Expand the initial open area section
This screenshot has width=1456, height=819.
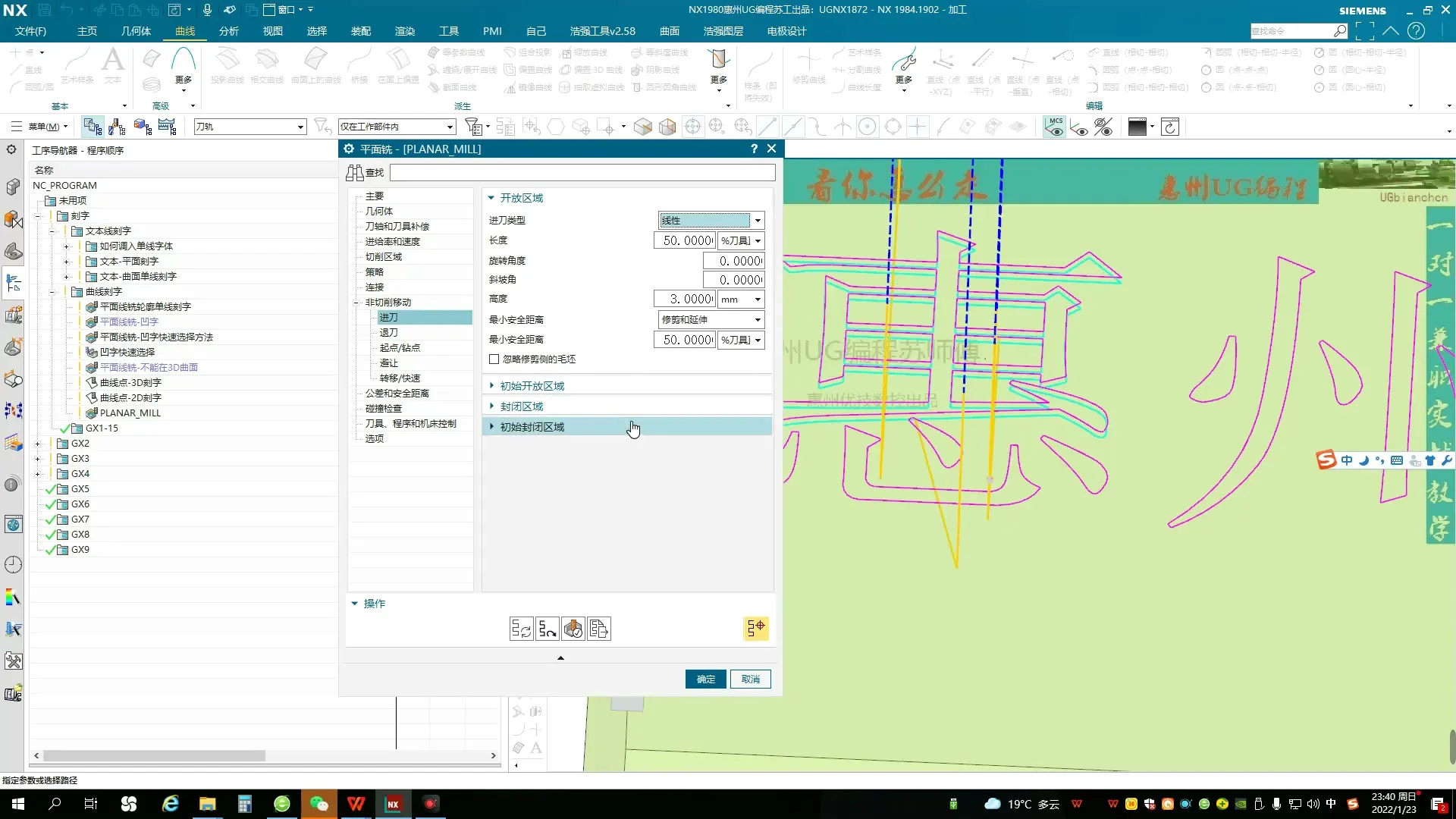532,386
